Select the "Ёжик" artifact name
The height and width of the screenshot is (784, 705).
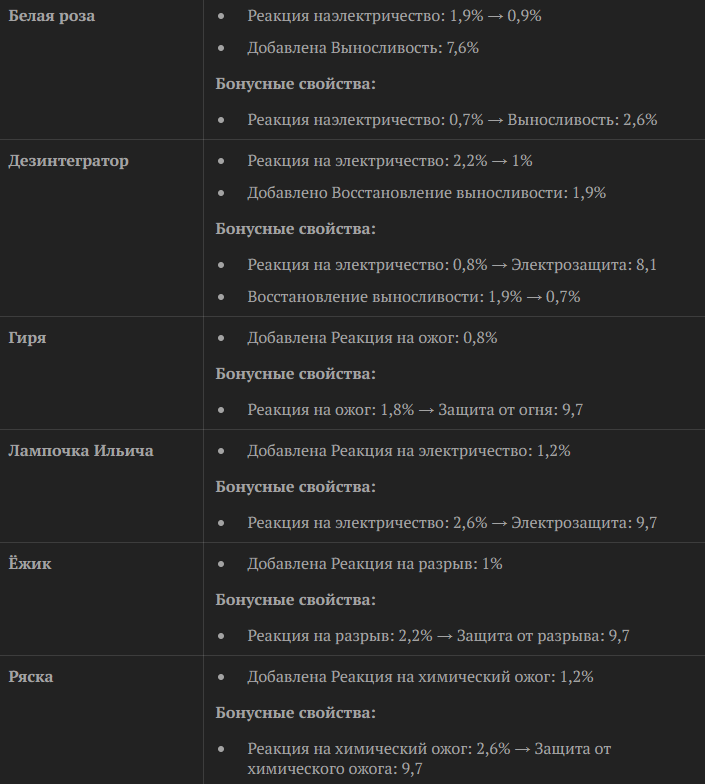coord(30,564)
